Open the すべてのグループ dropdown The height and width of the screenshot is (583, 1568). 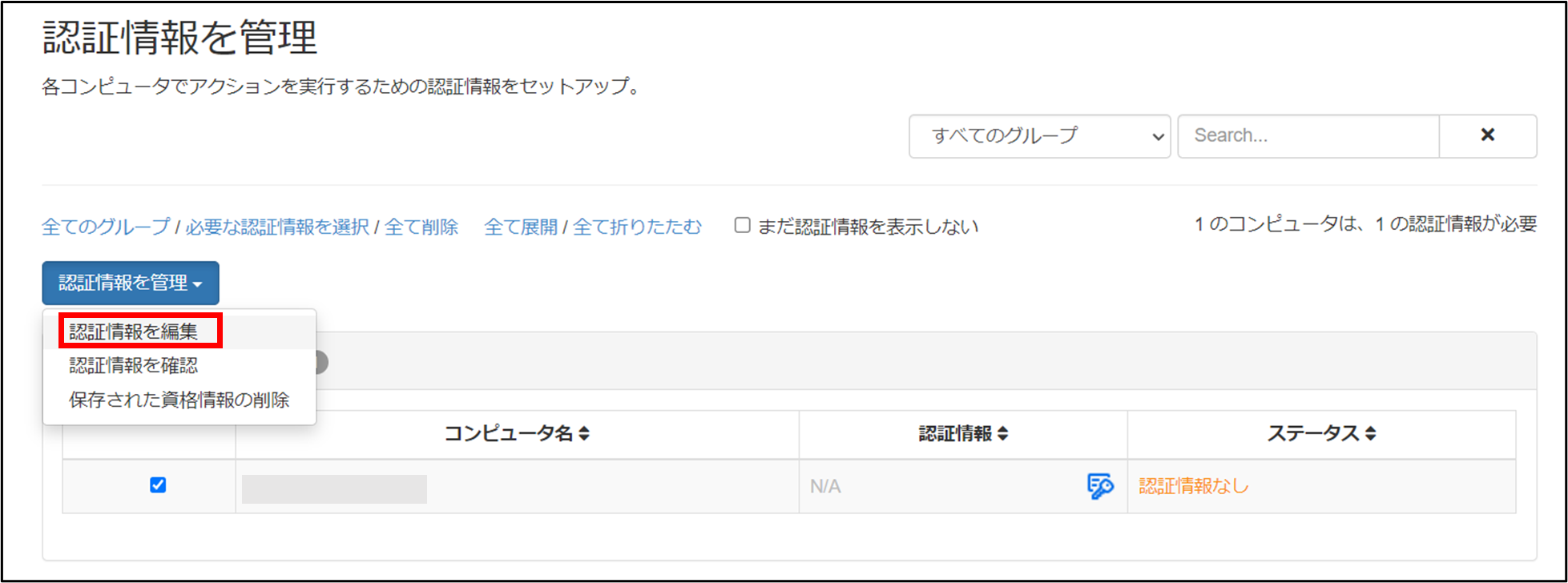(x=1040, y=136)
